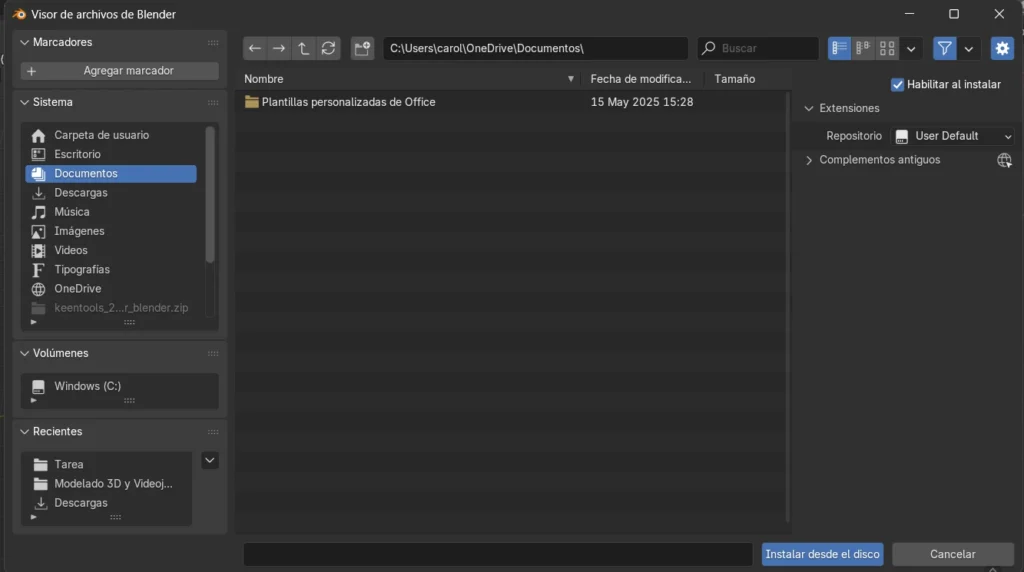The height and width of the screenshot is (572, 1024).
Task: Select keentools zip entry in Sistema list
Action: coord(111,308)
